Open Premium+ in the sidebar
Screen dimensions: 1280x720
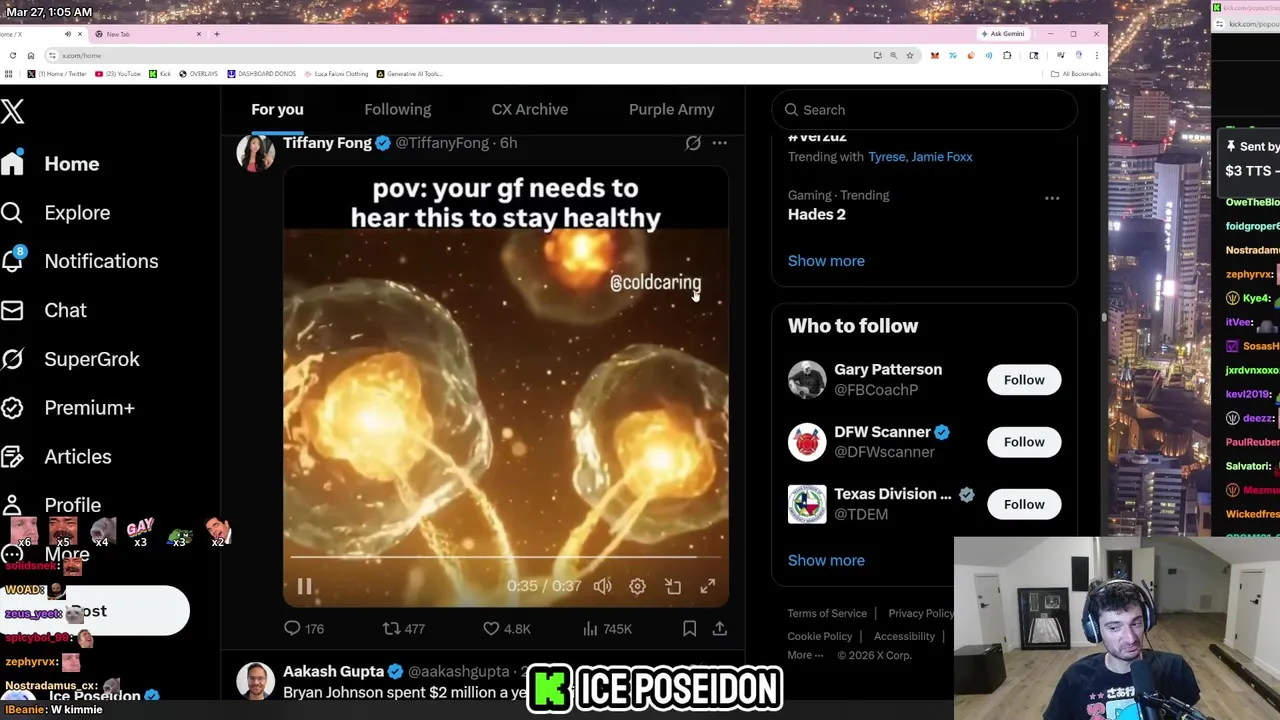tap(89, 408)
